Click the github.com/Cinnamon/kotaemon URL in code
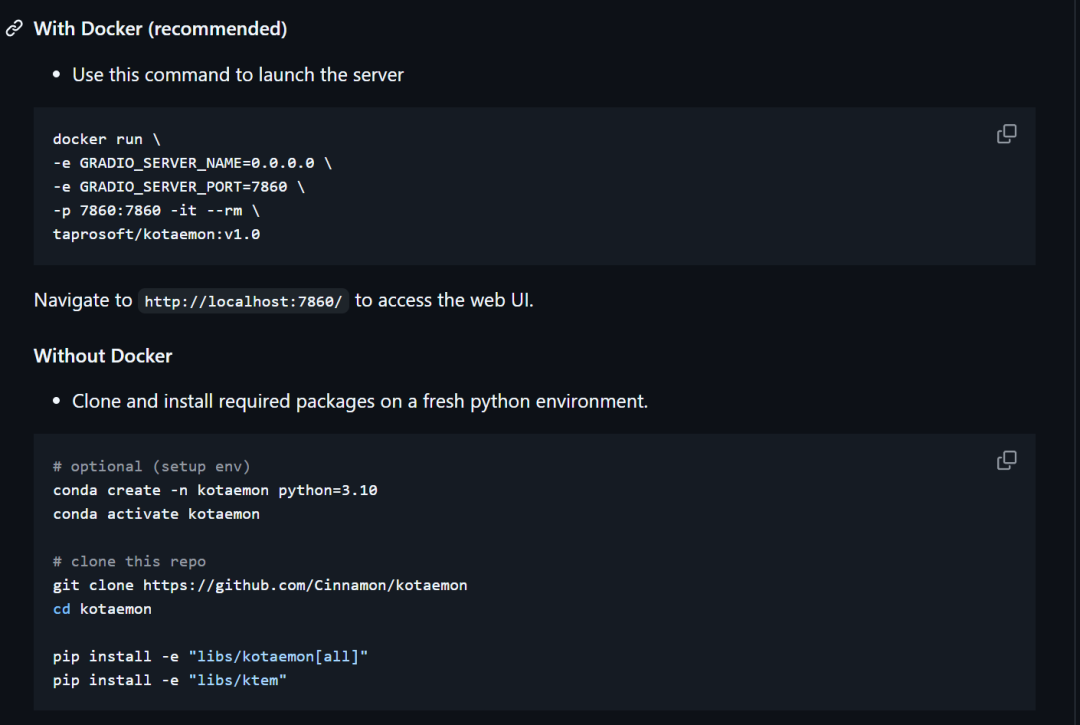The image size is (1080, 725). coord(305,585)
